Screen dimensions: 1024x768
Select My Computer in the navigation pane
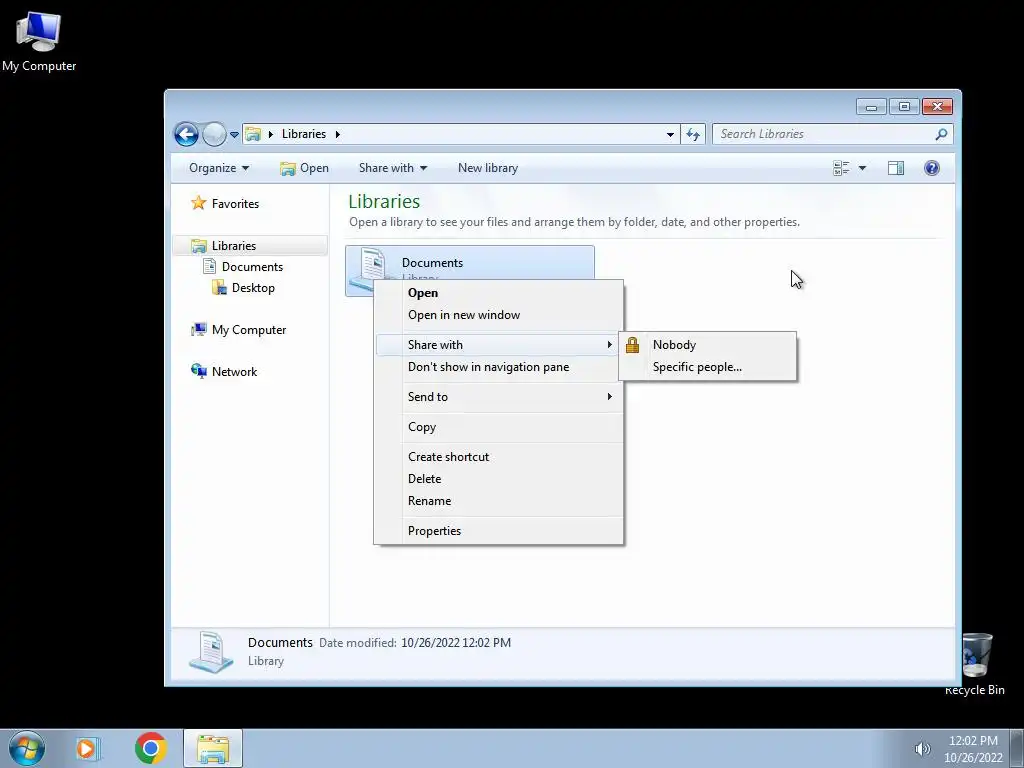(249, 330)
